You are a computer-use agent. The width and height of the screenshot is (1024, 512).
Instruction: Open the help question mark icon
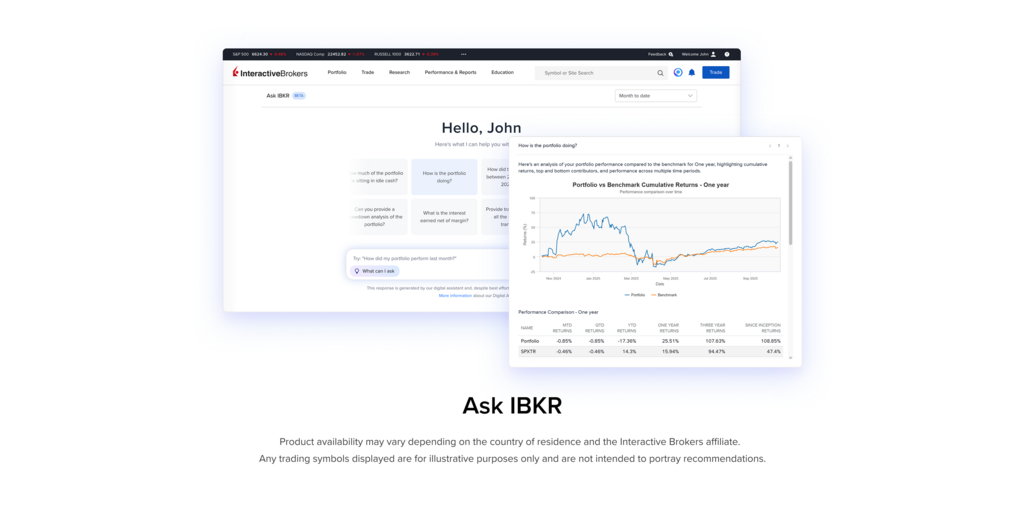click(x=727, y=54)
